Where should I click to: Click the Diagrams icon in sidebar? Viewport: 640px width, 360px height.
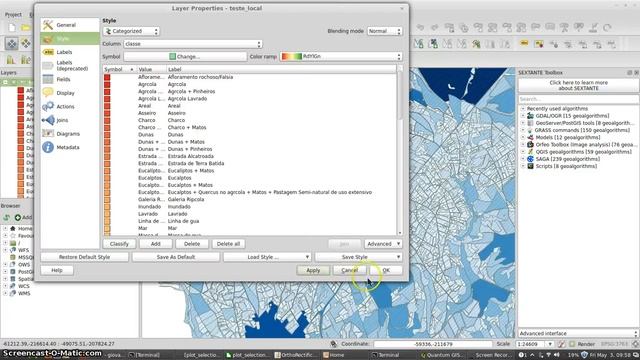[48, 133]
